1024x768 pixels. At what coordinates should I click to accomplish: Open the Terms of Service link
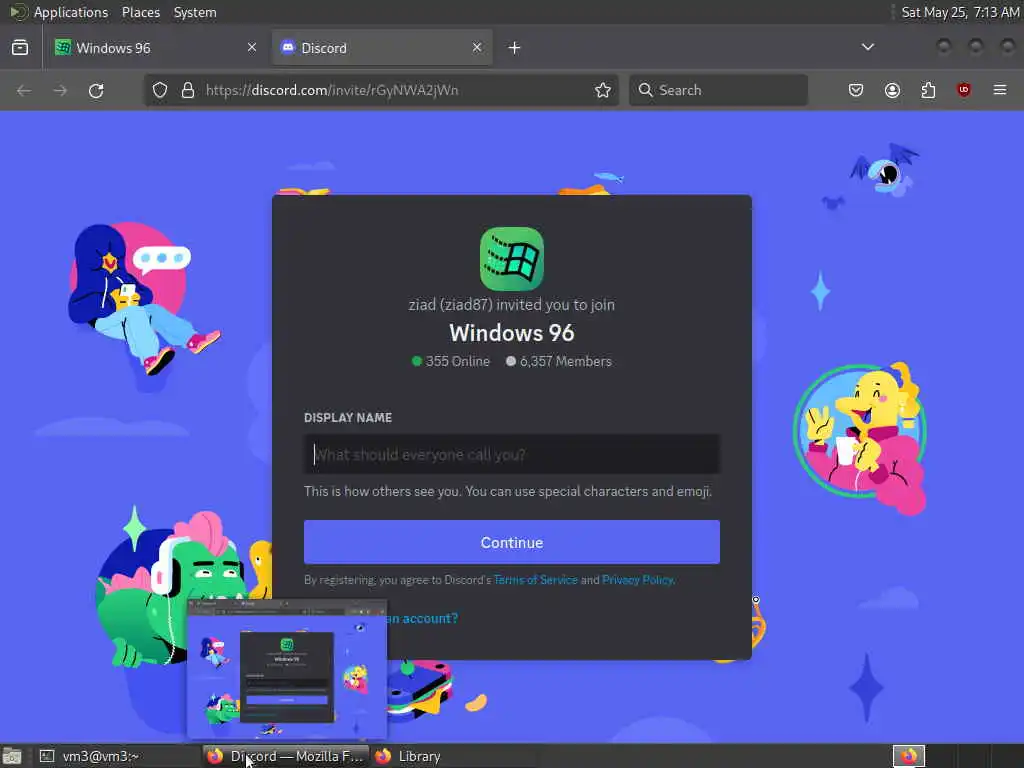point(536,580)
